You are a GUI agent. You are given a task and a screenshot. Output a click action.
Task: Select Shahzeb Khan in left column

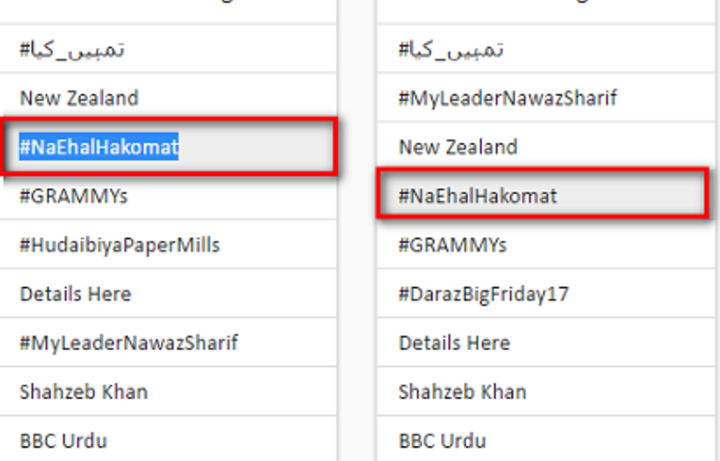point(84,392)
